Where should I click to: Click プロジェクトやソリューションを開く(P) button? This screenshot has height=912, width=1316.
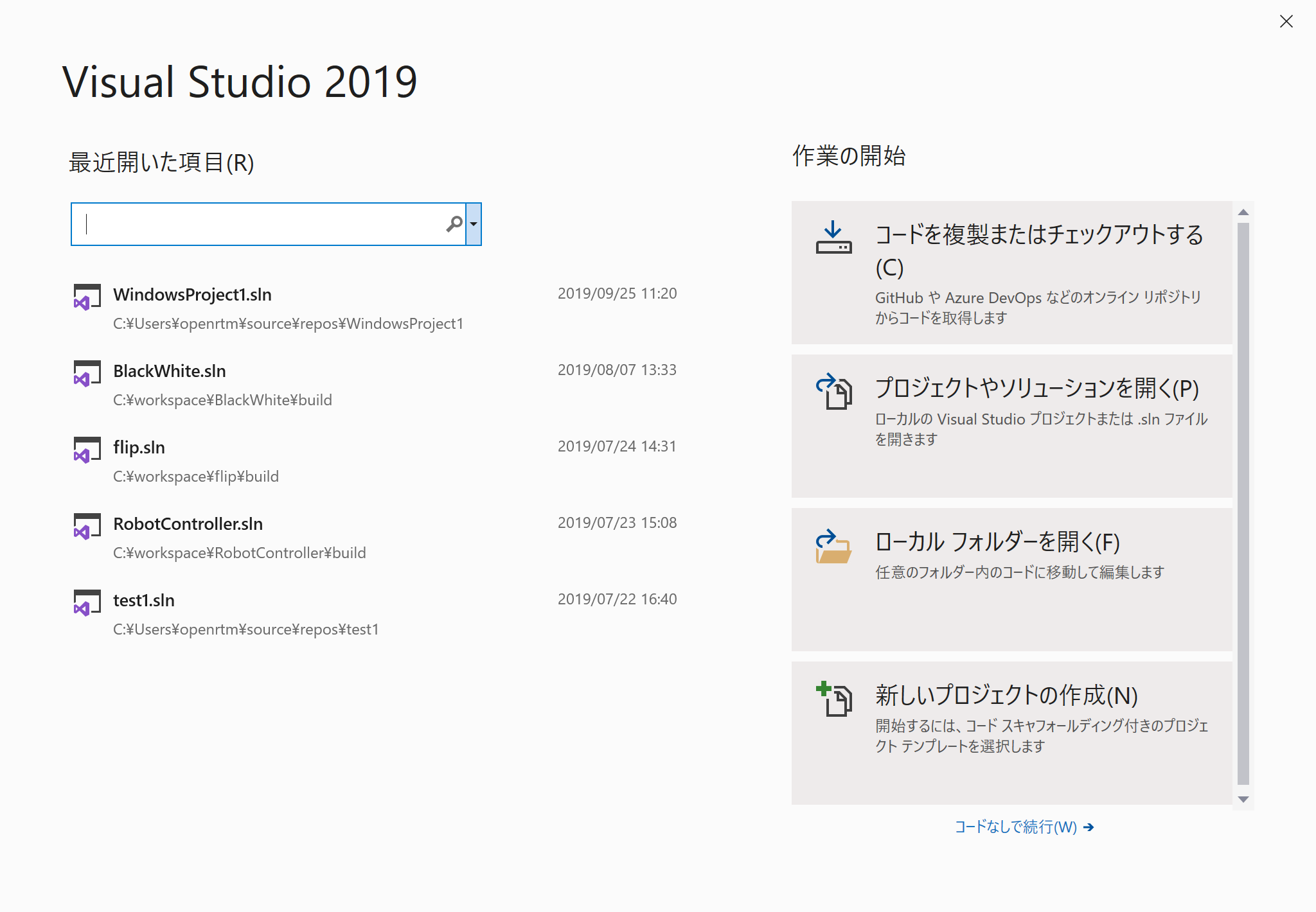(x=1012, y=426)
